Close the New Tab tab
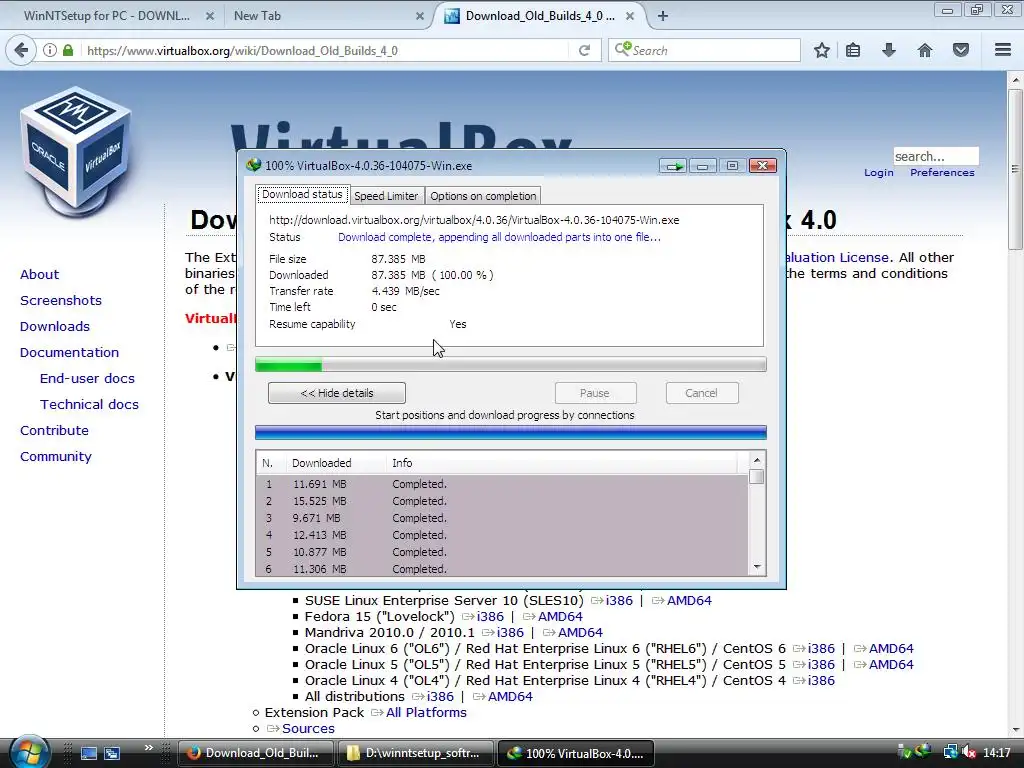This screenshot has width=1024, height=768. tap(419, 16)
